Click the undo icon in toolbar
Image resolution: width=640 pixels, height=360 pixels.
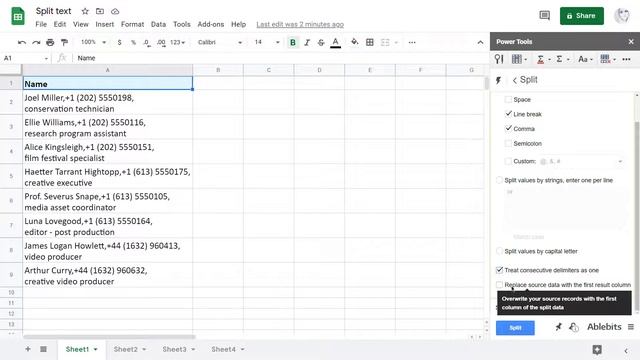tap(22, 42)
